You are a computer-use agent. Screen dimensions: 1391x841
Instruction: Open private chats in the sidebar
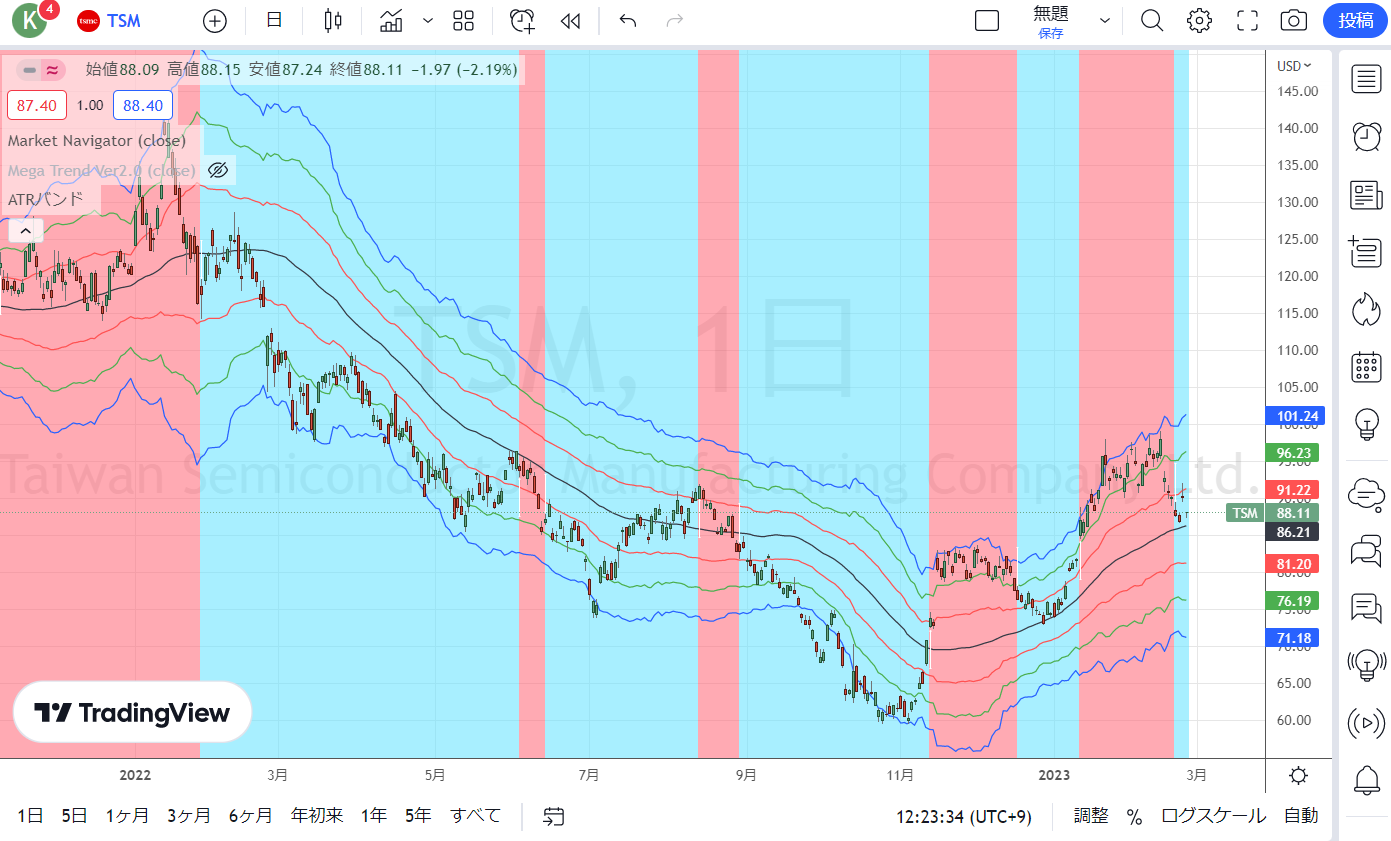[1366, 550]
